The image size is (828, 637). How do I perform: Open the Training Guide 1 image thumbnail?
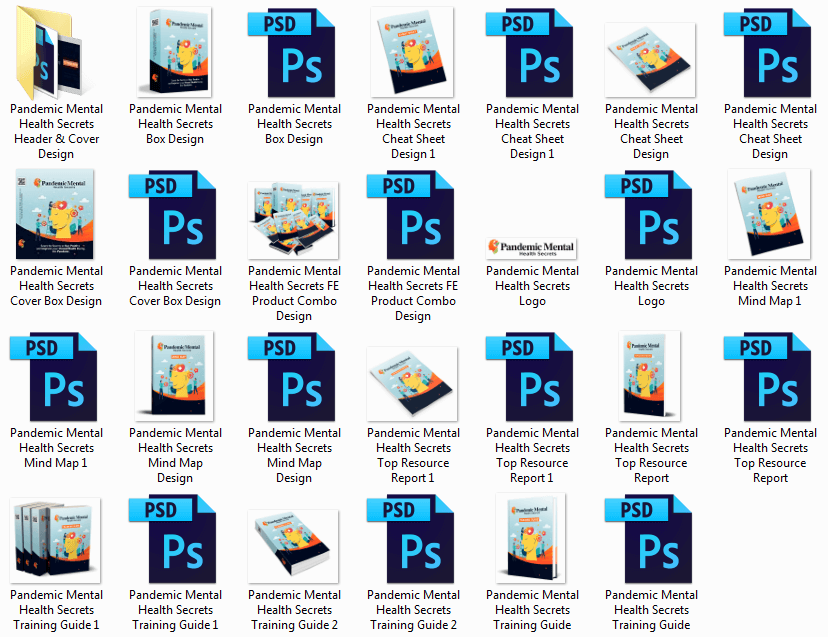55,540
